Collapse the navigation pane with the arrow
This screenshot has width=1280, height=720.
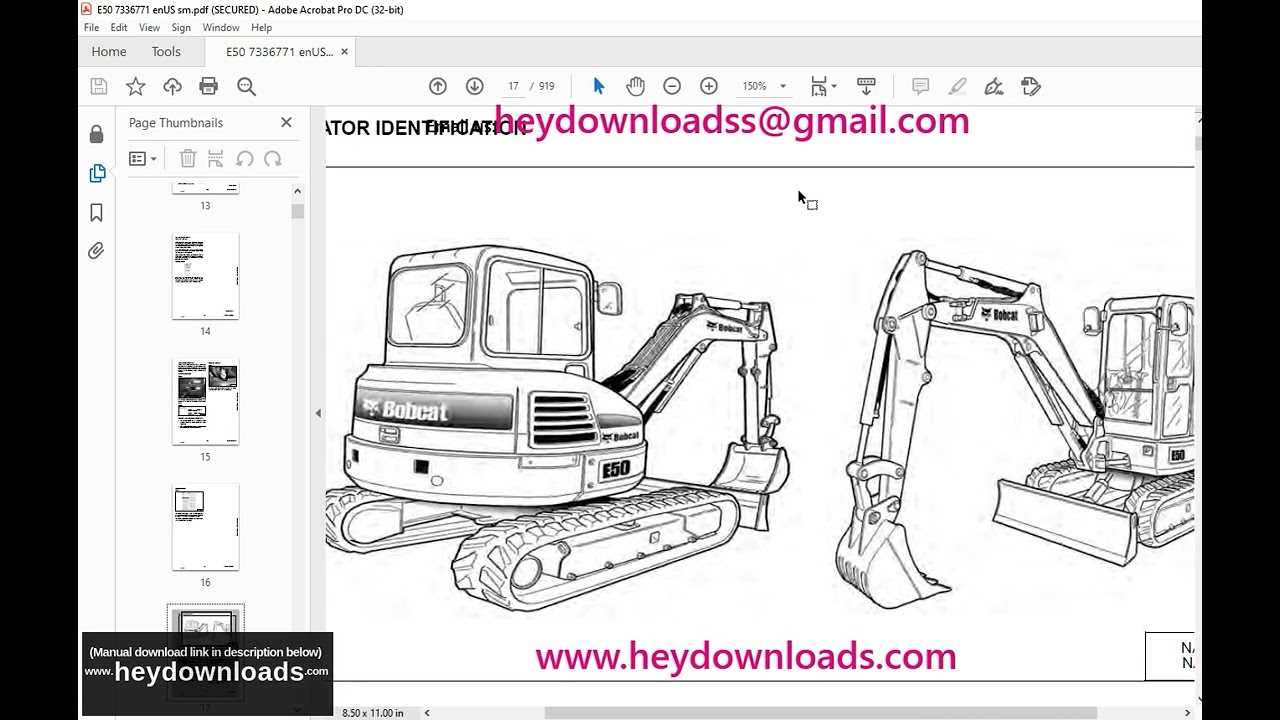point(318,413)
